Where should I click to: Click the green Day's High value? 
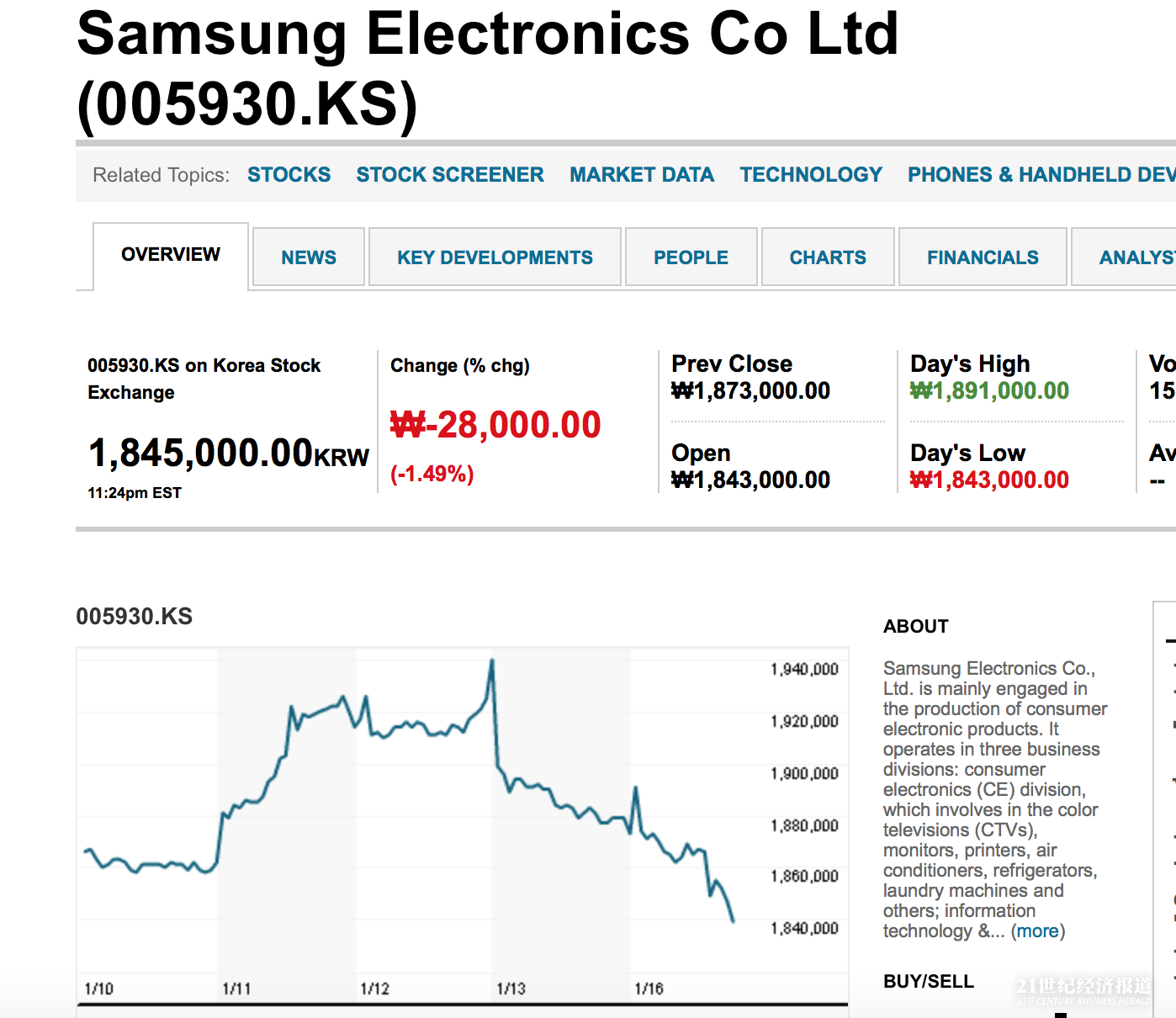pyautogui.click(x=989, y=391)
